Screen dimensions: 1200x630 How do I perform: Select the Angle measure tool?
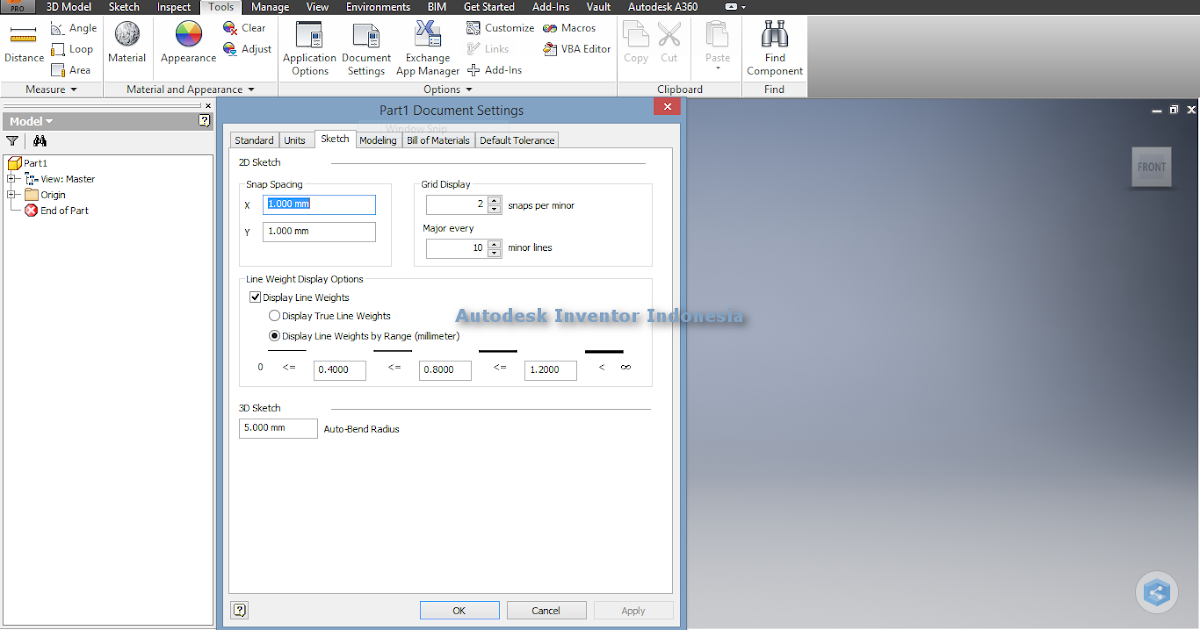click(73, 27)
